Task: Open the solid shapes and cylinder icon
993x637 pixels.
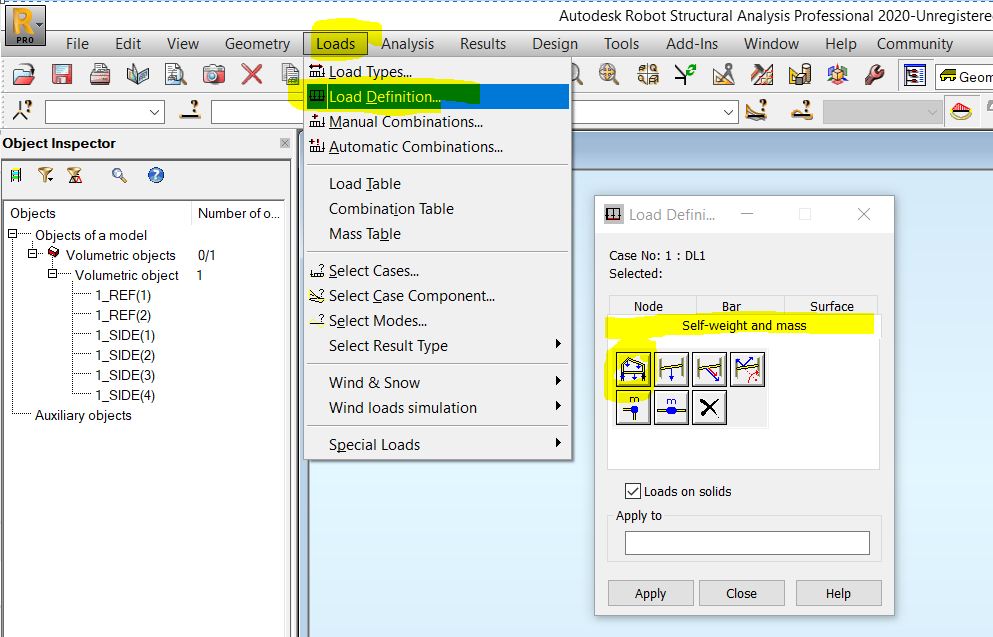Action: coord(799,75)
